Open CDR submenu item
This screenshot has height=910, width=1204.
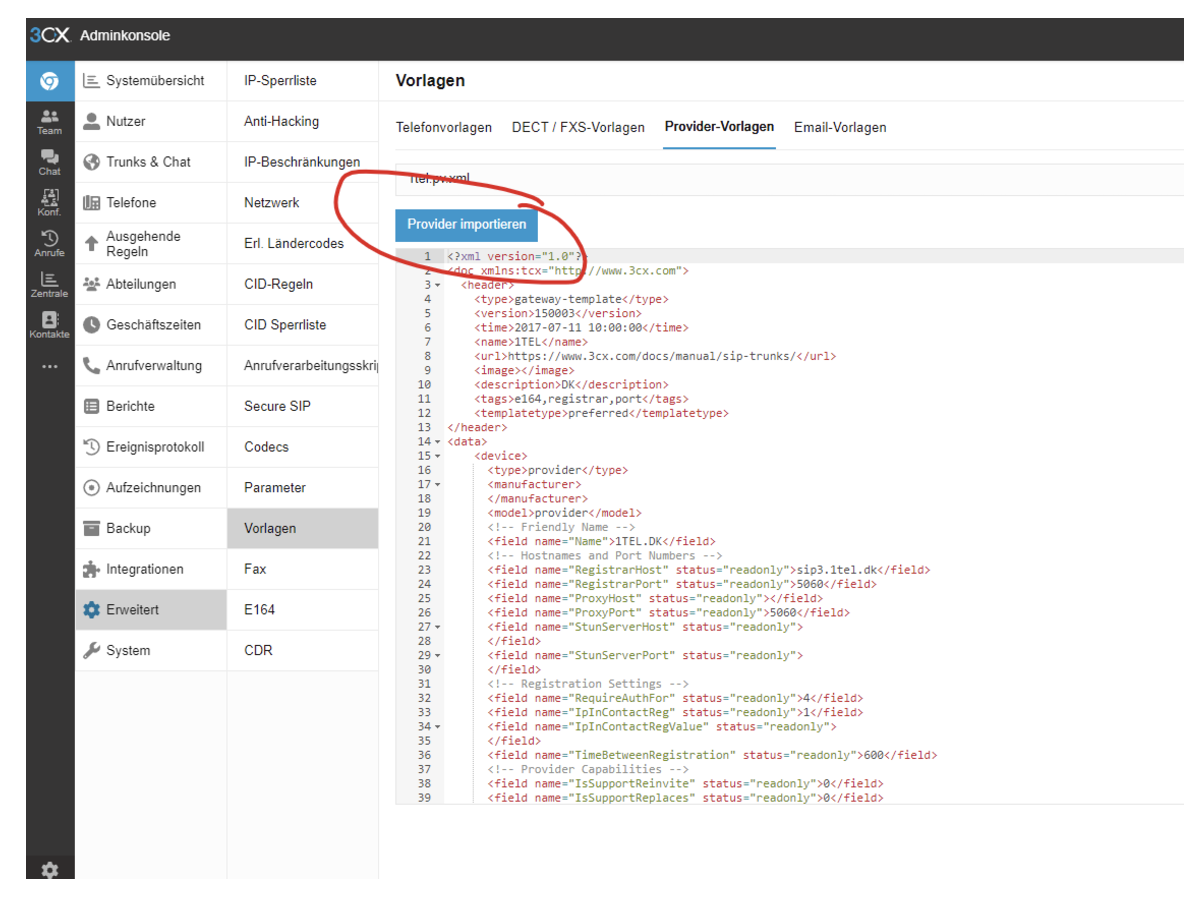click(303, 650)
